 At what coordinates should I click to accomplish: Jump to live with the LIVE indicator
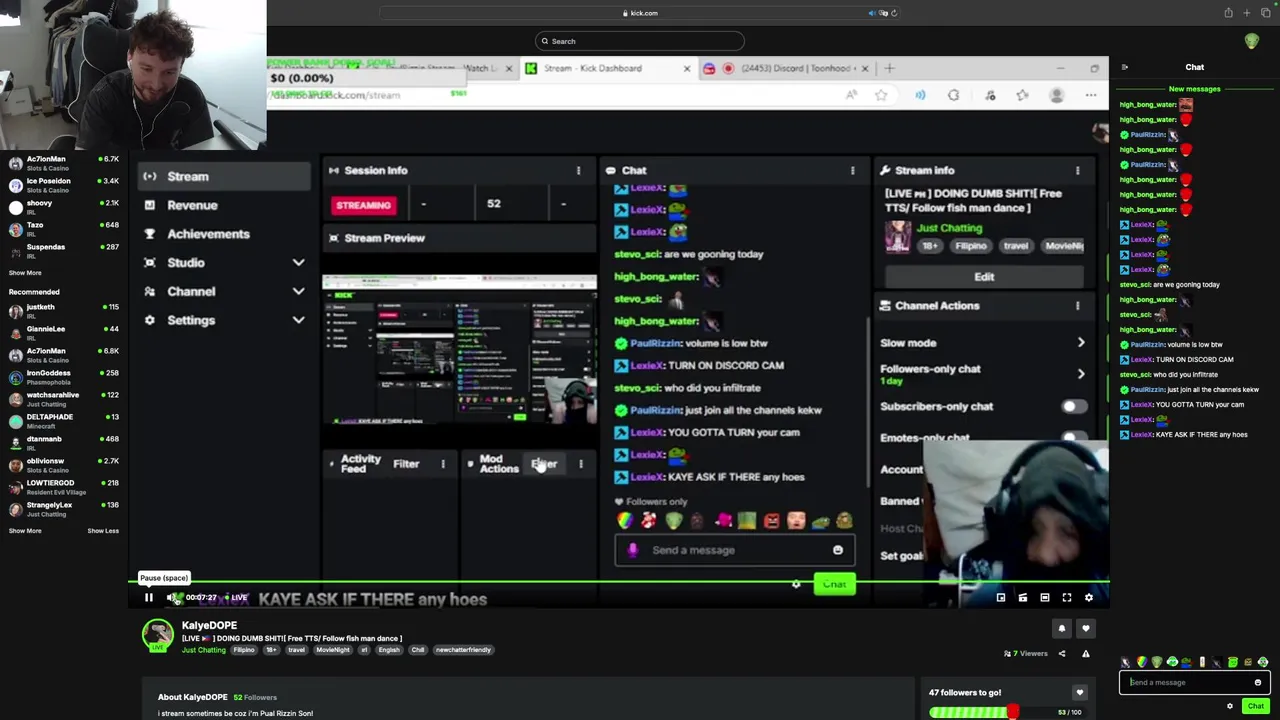(x=236, y=598)
